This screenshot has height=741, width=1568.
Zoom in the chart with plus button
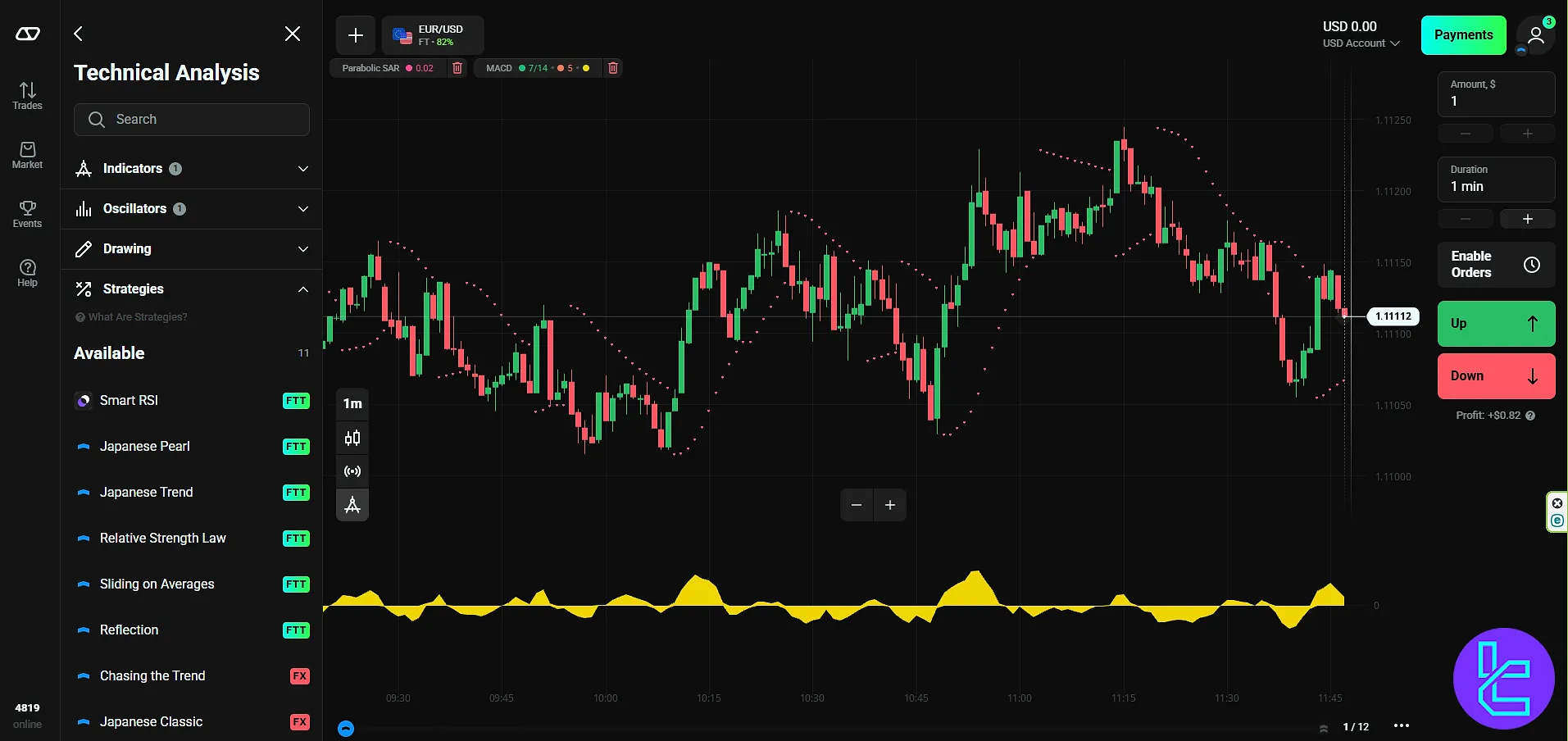point(890,505)
